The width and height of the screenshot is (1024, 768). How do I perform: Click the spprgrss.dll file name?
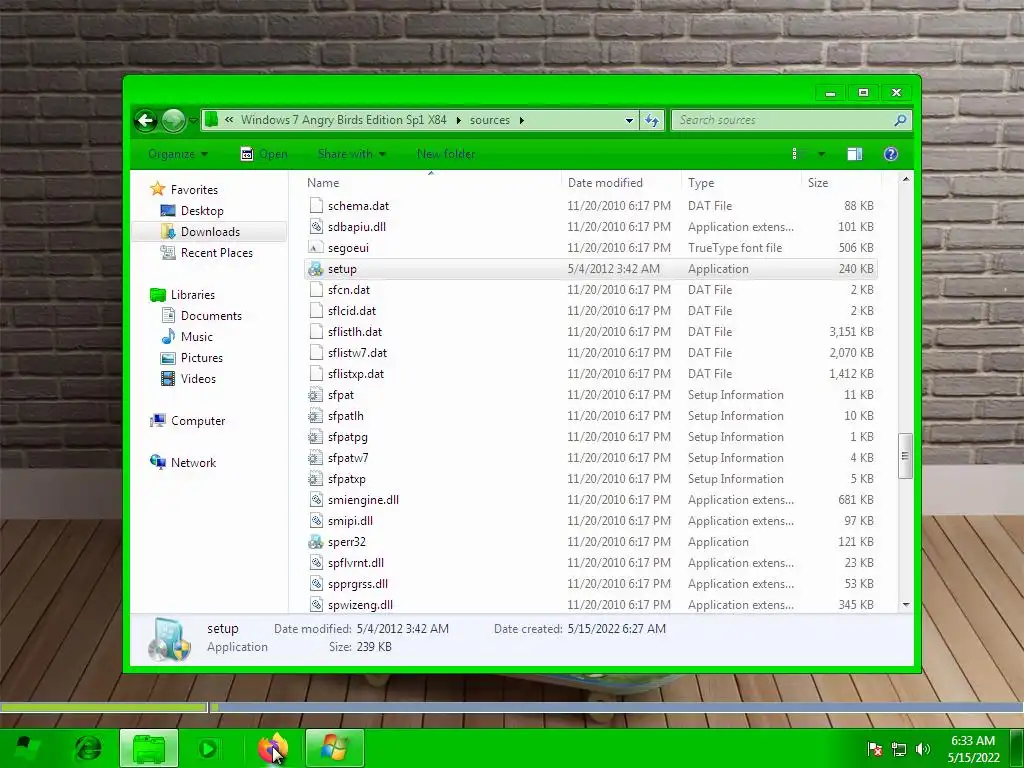[358, 584]
